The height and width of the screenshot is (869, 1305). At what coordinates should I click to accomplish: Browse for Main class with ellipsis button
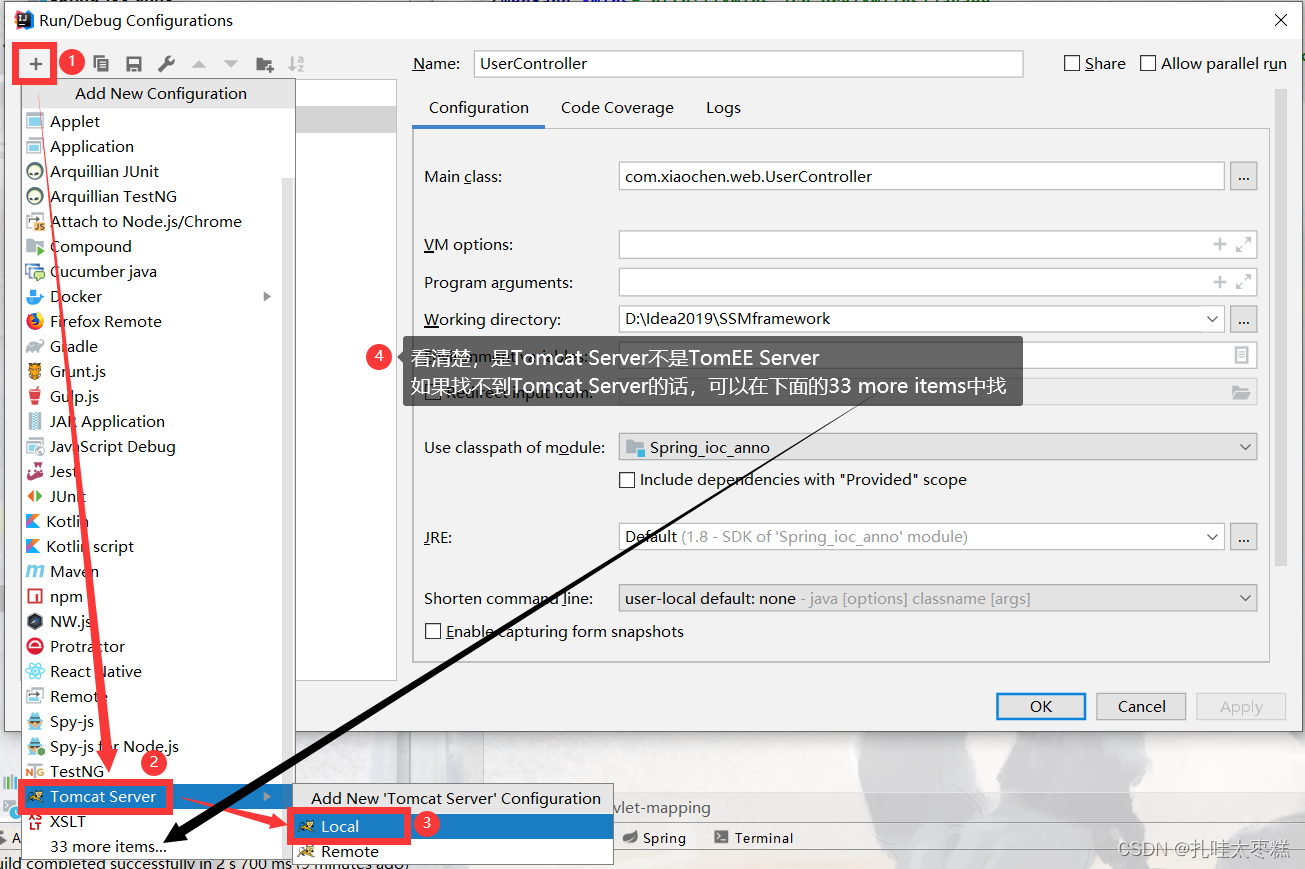(1244, 176)
